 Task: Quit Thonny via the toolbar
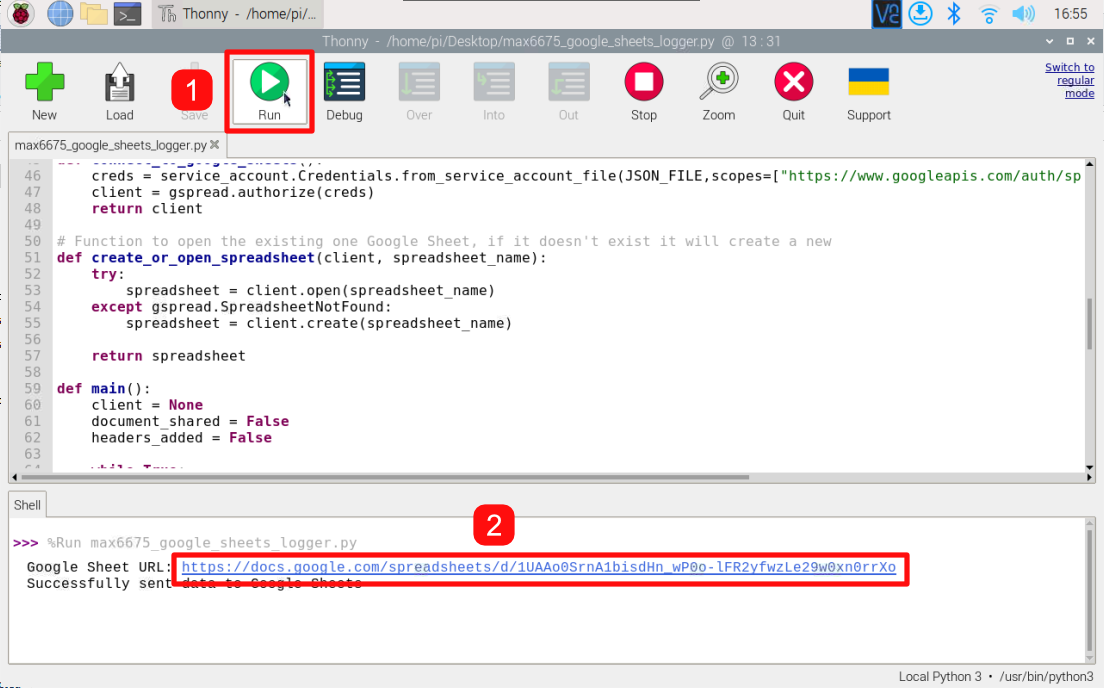[793, 90]
